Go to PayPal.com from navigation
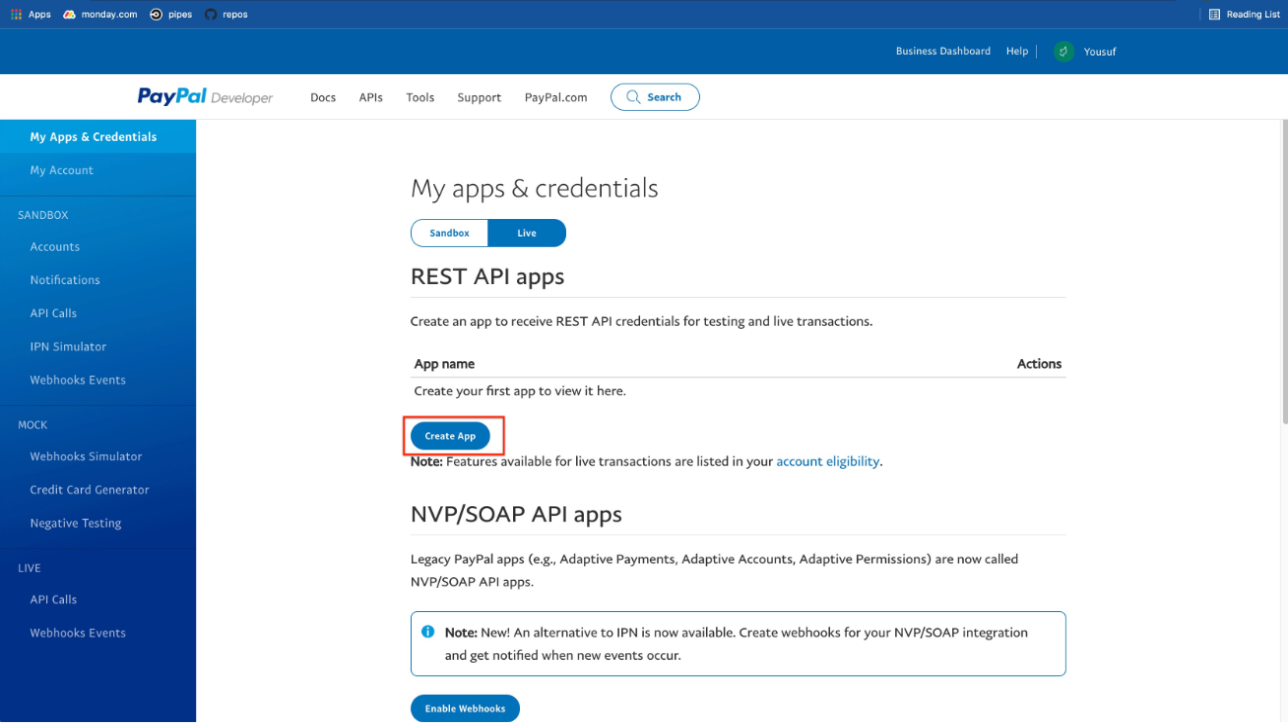Image resolution: width=1288 pixels, height=725 pixels. point(556,97)
